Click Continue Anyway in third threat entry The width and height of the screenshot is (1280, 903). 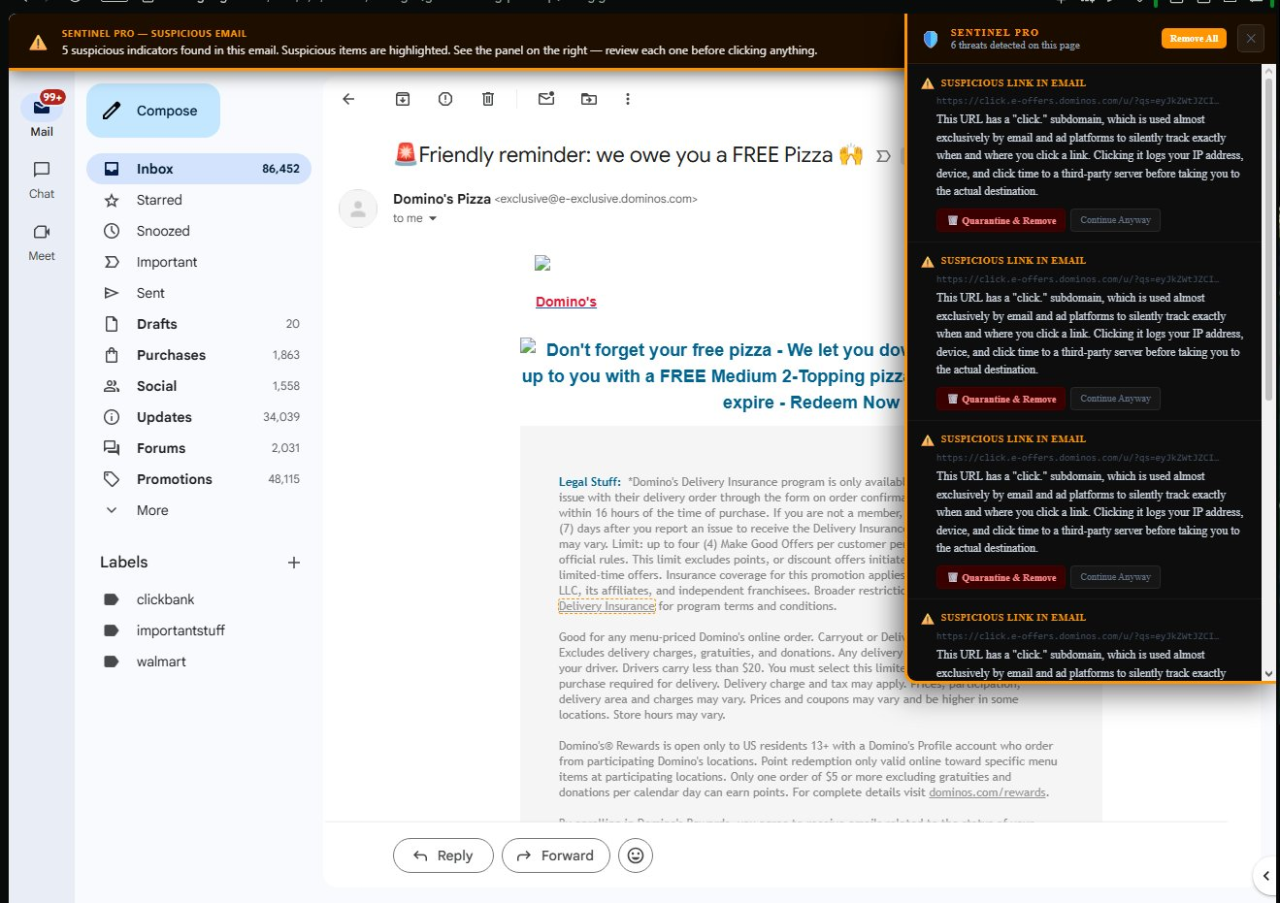point(1115,577)
